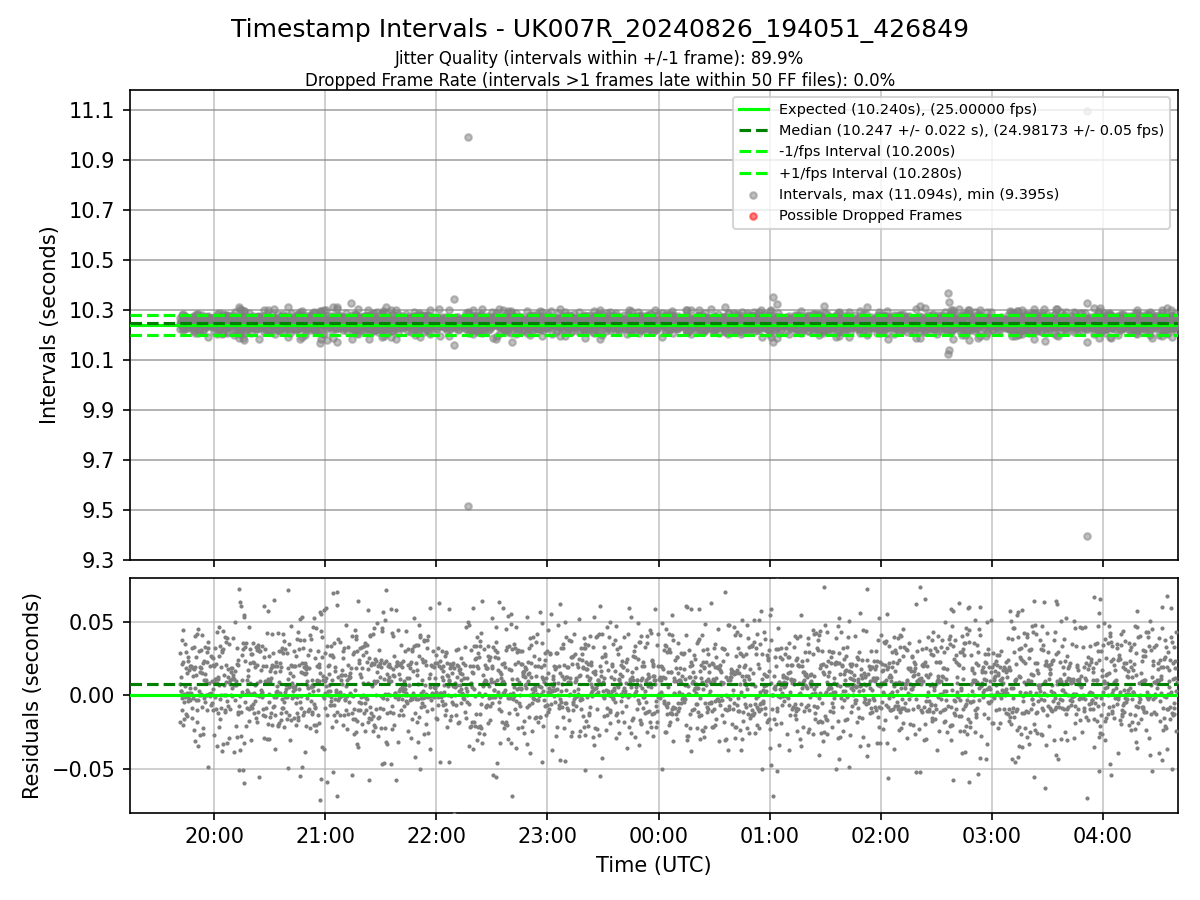This screenshot has height=900, width=1200.
Task: Click legend entry 'Possible Dropped Frames'
Action: coord(870,215)
